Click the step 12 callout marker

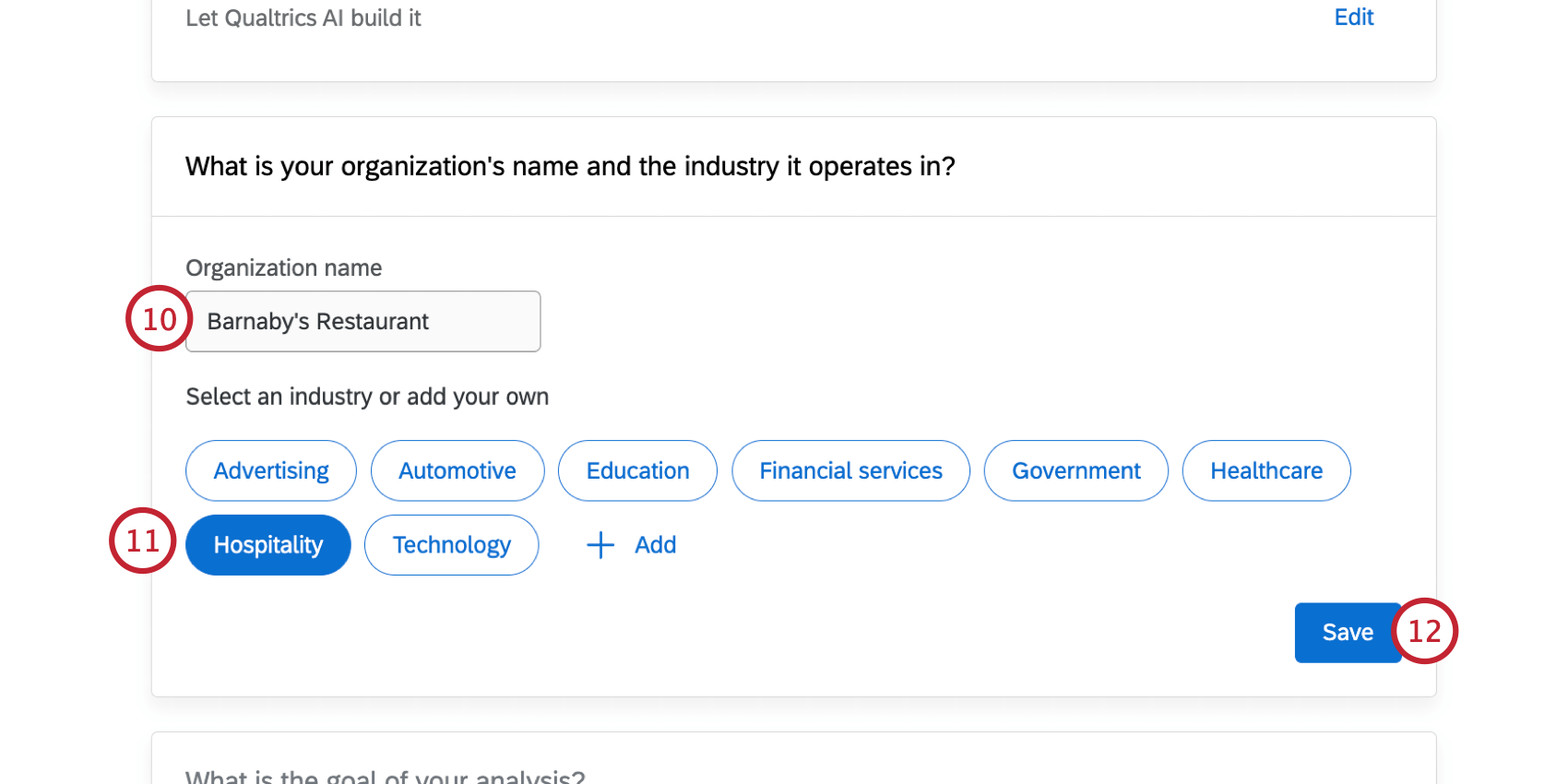pos(1424,631)
